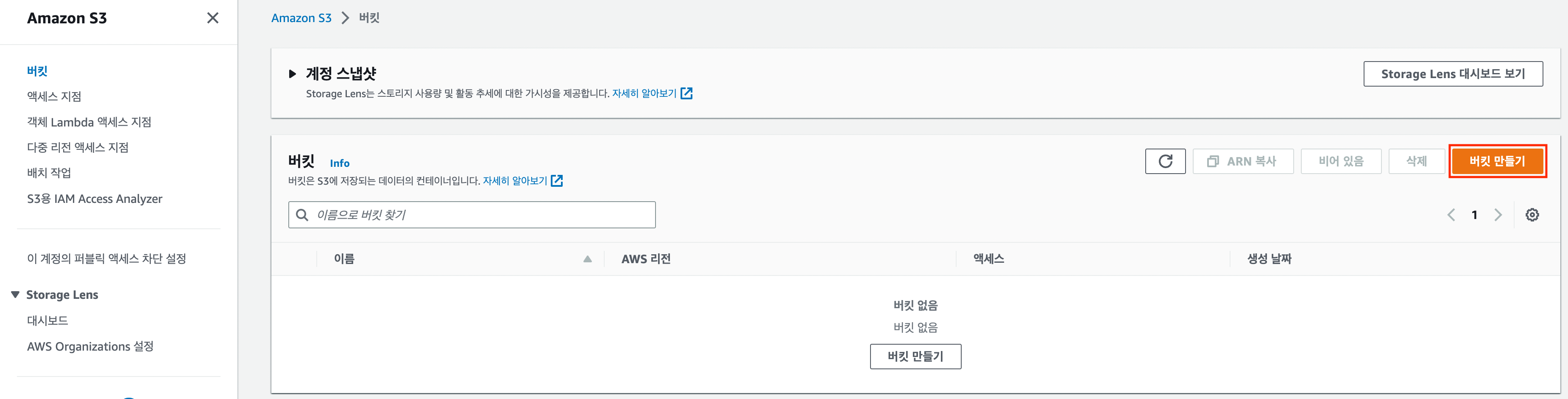Image resolution: width=1568 pixels, height=399 pixels.
Task: Open S3용 IAM Access Analyzer
Action: pyautogui.click(x=95, y=199)
